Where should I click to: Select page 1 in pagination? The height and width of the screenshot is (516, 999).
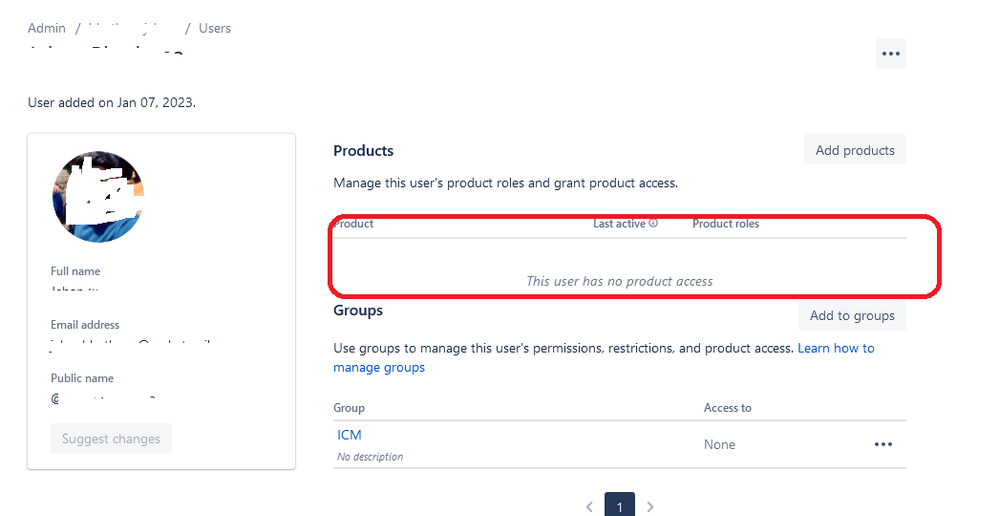pyautogui.click(x=619, y=506)
